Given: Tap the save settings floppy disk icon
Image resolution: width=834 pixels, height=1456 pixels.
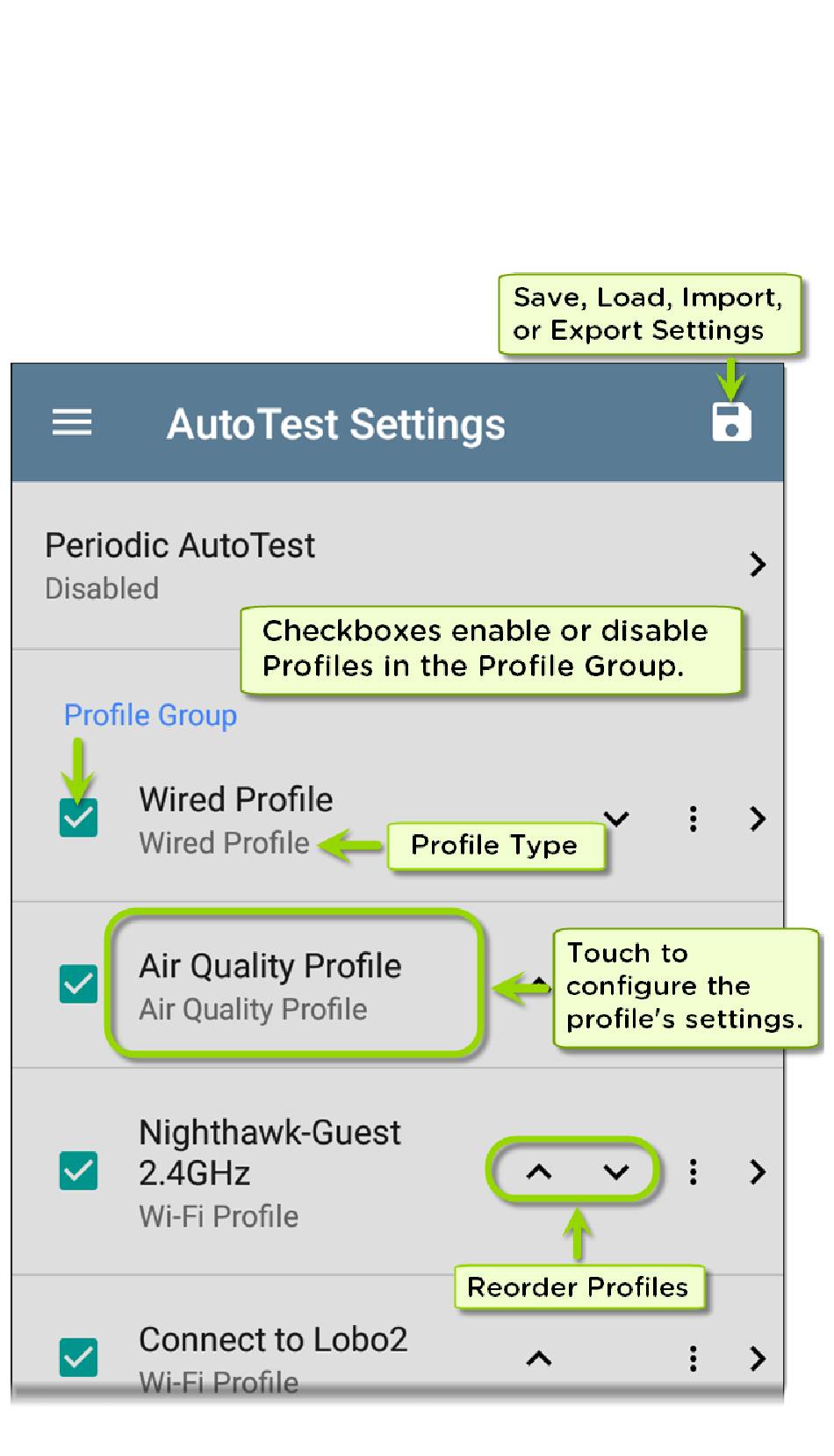Looking at the screenshot, I should pos(731,422).
